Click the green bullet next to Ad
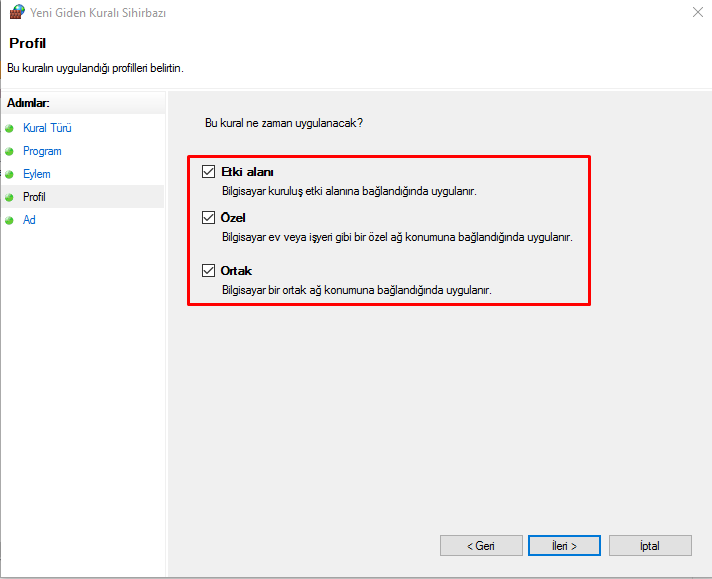Image resolution: width=712 pixels, height=579 pixels. 10,221
